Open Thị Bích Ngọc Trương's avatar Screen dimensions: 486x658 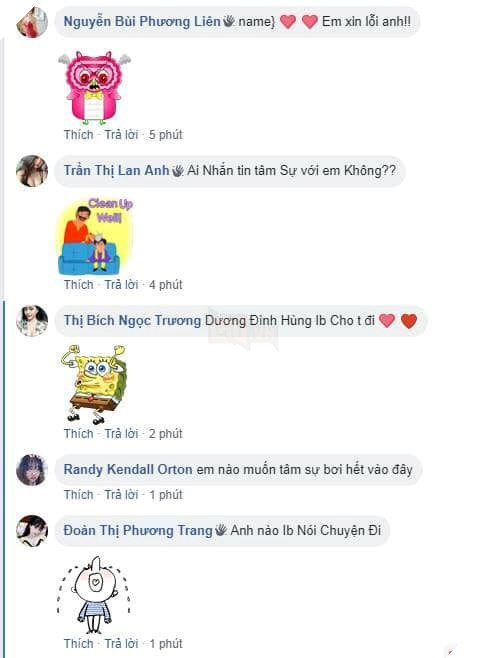[32, 321]
